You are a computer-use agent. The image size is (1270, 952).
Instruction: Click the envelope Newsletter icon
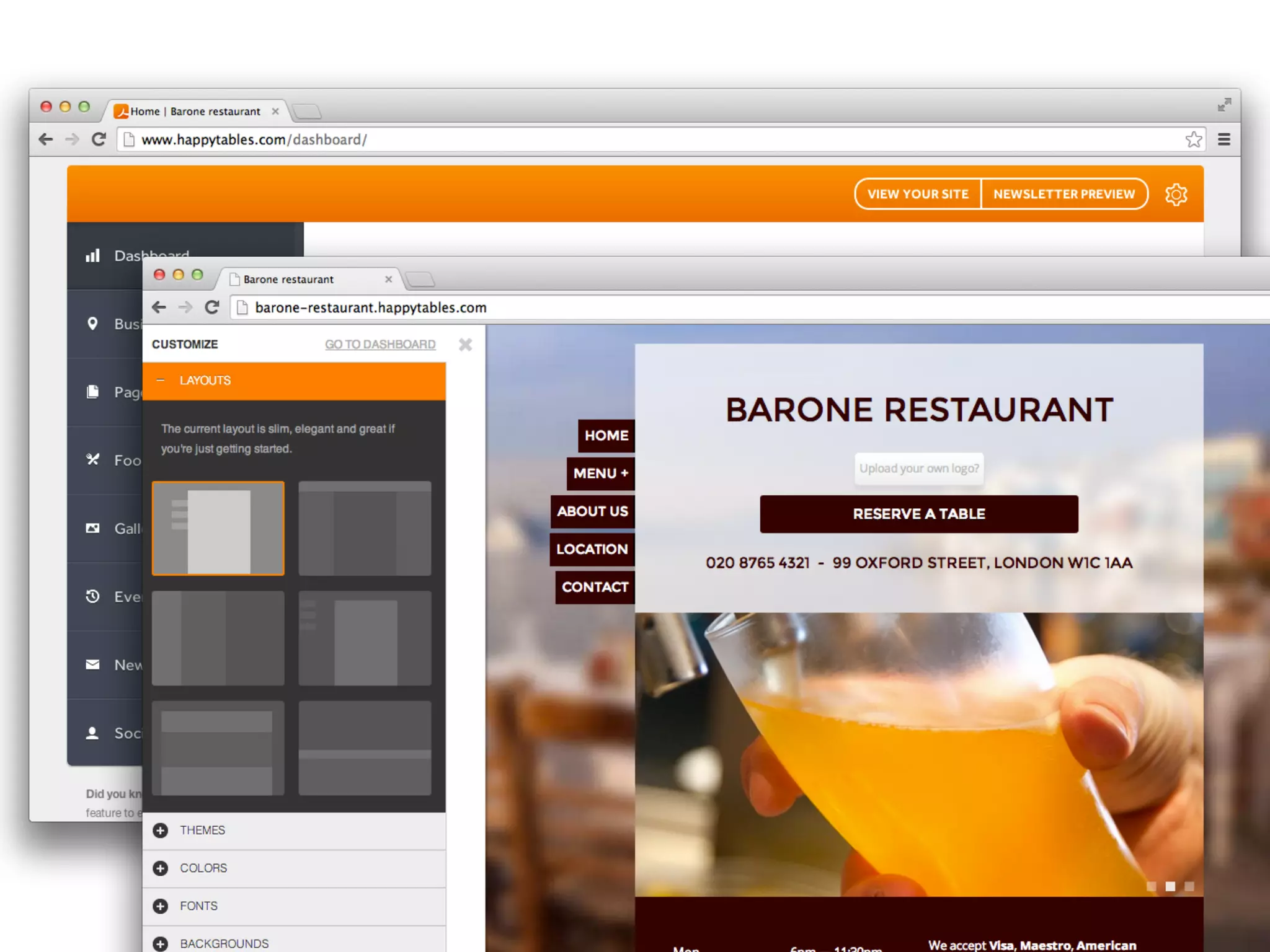click(92, 664)
